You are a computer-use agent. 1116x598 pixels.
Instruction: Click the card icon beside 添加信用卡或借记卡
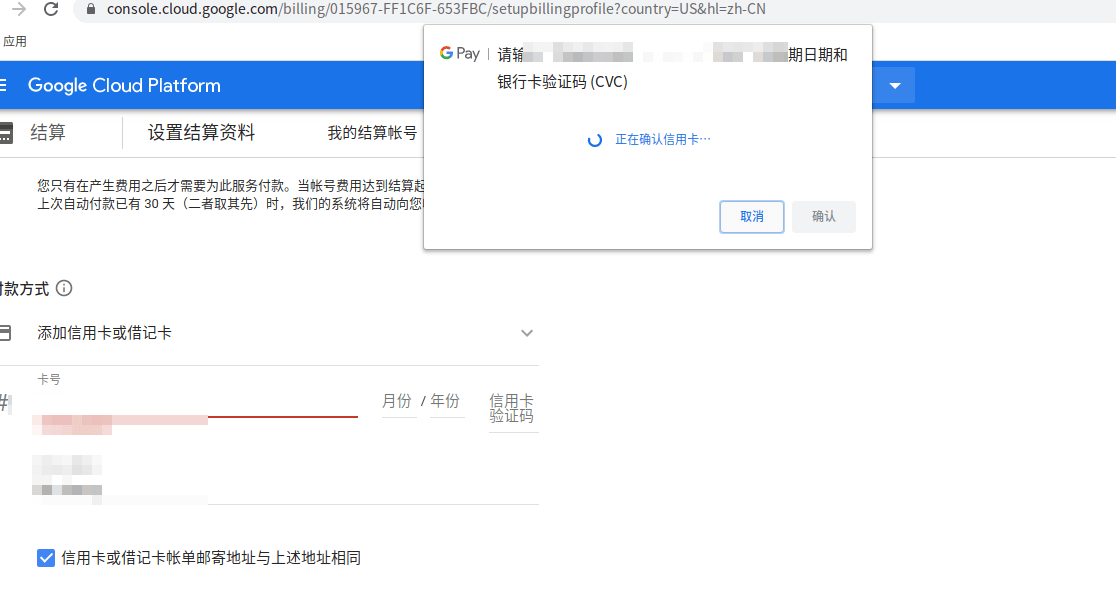coord(6,333)
